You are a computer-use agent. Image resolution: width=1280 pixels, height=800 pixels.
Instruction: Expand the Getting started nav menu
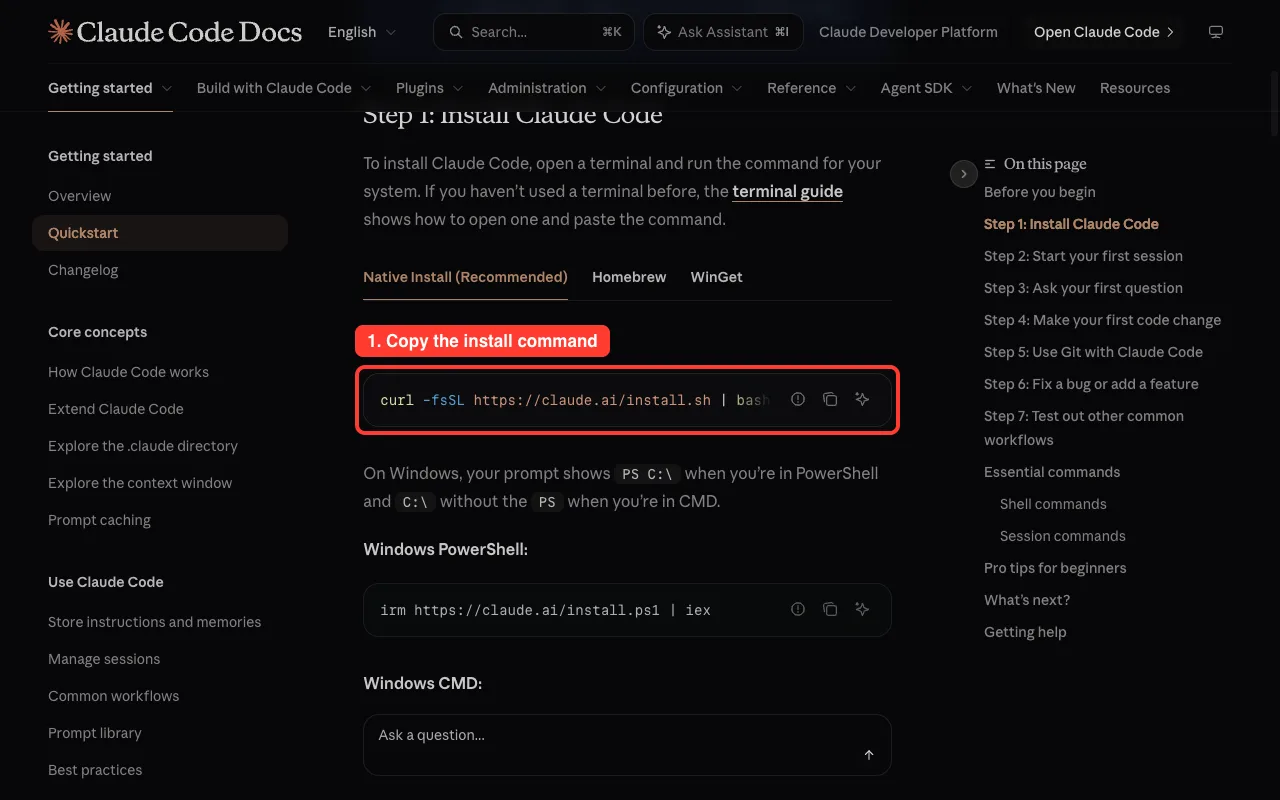pyautogui.click(x=110, y=88)
